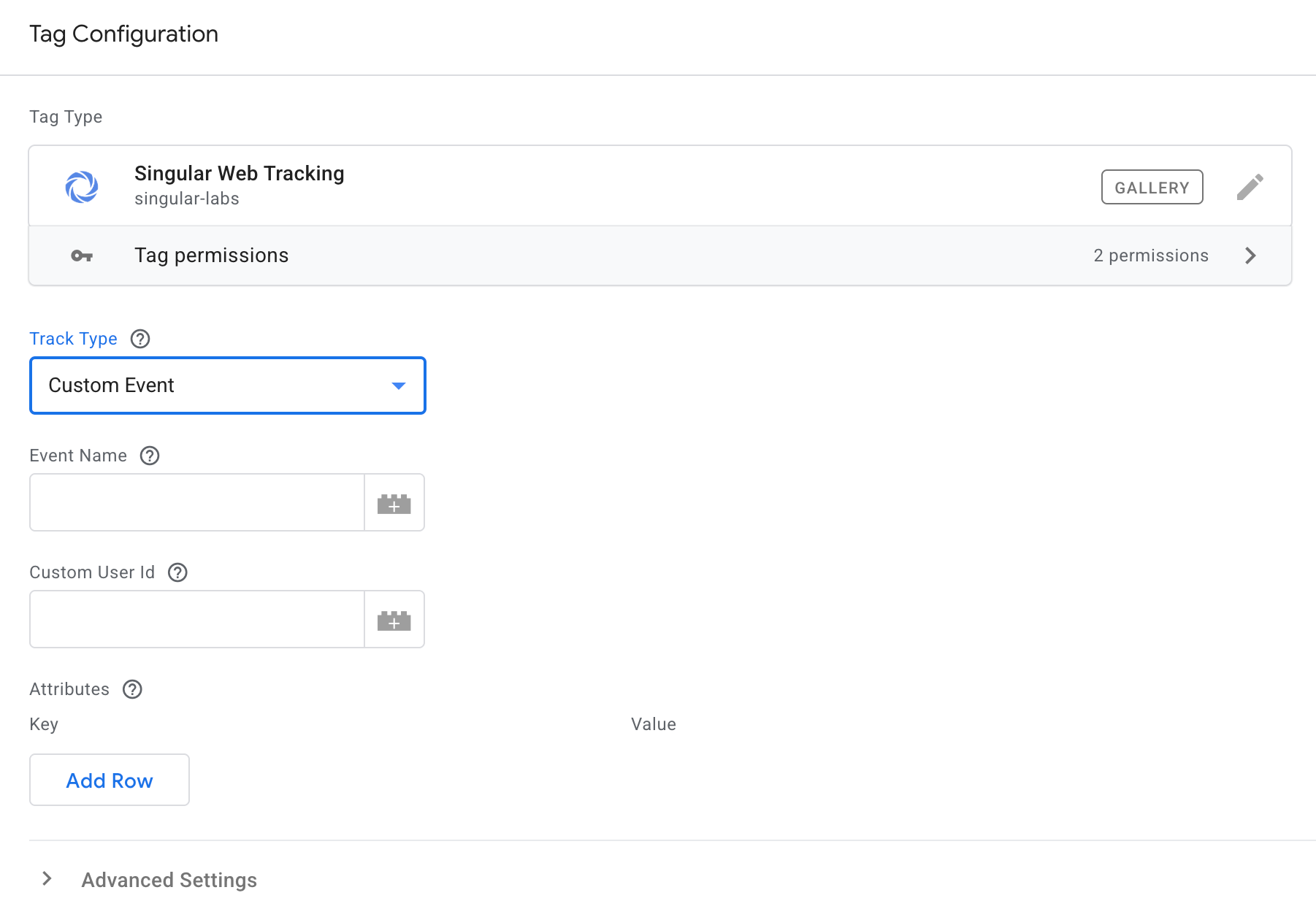Click the Advanced Settings label
The width and height of the screenshot is (1316, 917).
click(x=169, y=880)
